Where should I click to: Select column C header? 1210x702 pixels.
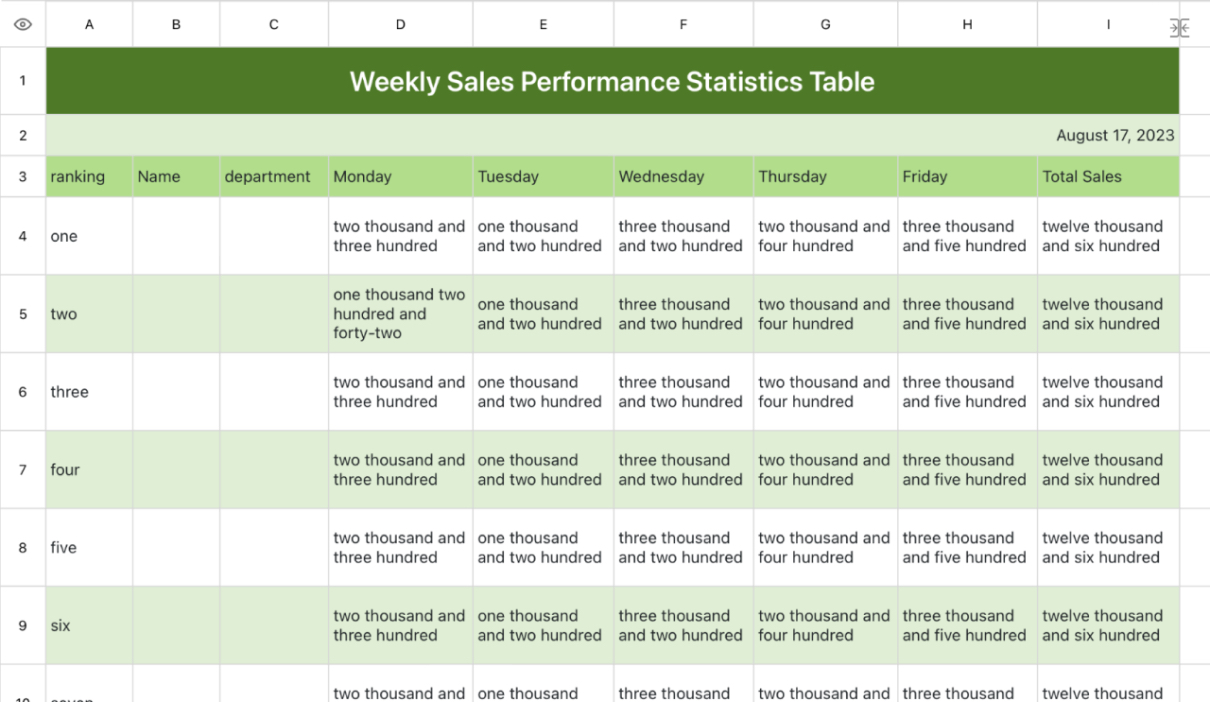pos(274,25)
